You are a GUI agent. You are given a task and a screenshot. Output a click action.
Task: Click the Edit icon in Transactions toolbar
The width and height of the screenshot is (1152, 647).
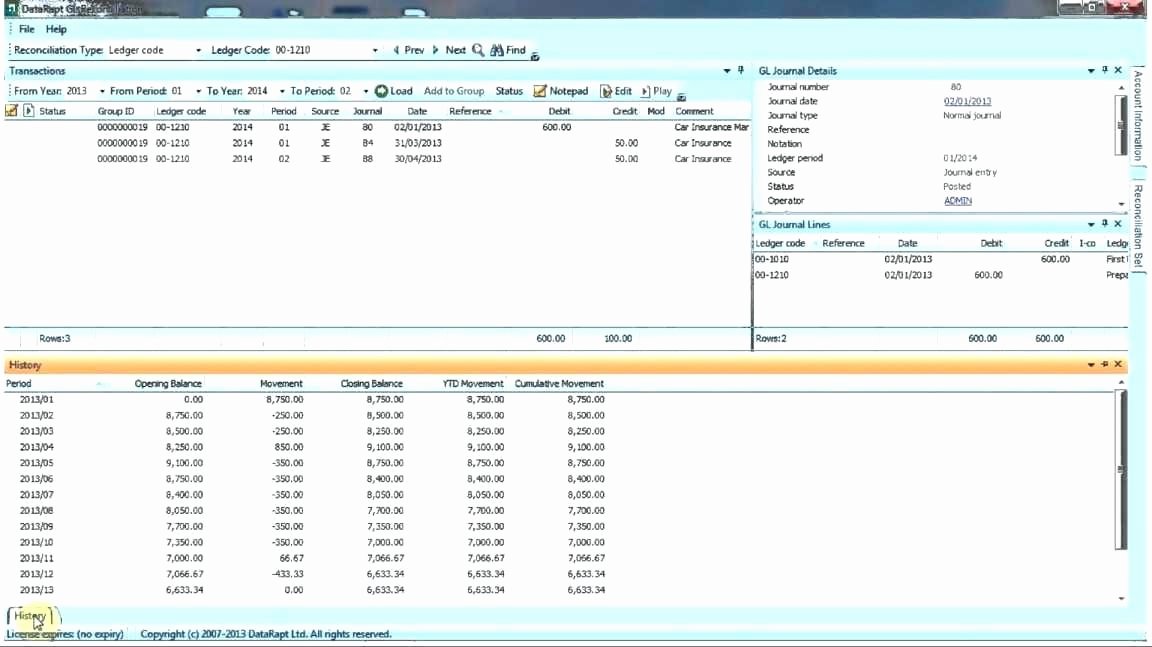(606, 91)
